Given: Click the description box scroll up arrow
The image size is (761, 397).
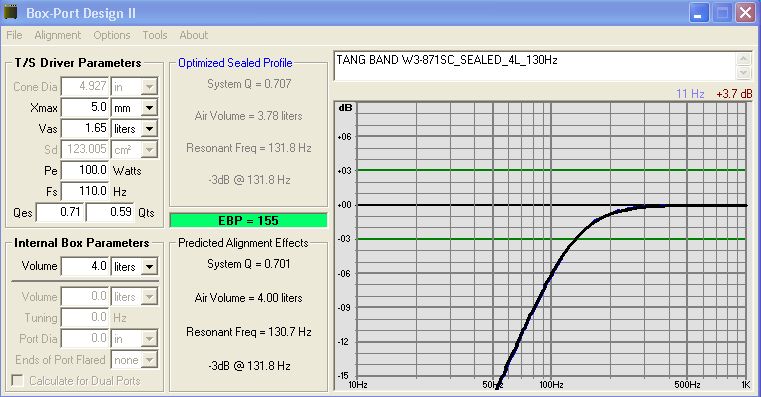Looking at the screenshot, I should (x=743, y=59).
